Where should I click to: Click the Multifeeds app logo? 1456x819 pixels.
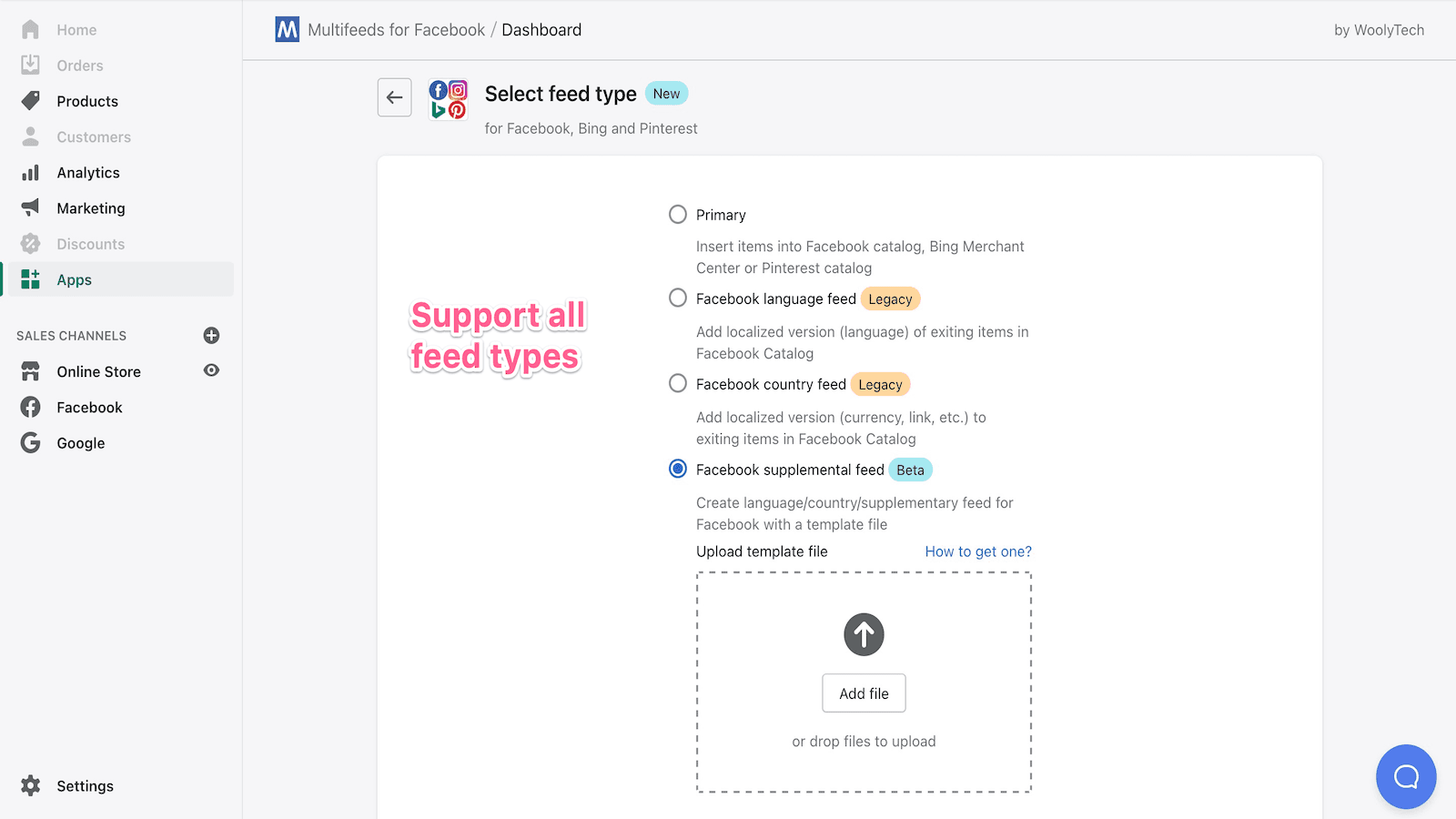pyautogui.click(x=286, y=29)
